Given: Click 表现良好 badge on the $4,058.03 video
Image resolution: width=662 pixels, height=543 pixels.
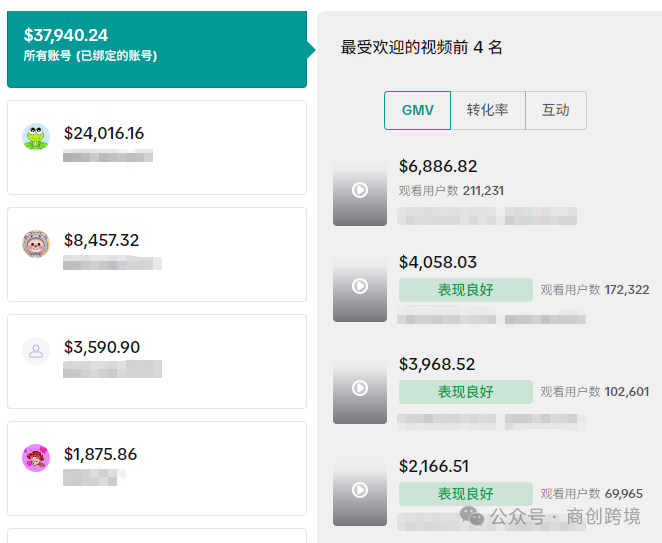Looking at the screenshot, I should point(465,290).
